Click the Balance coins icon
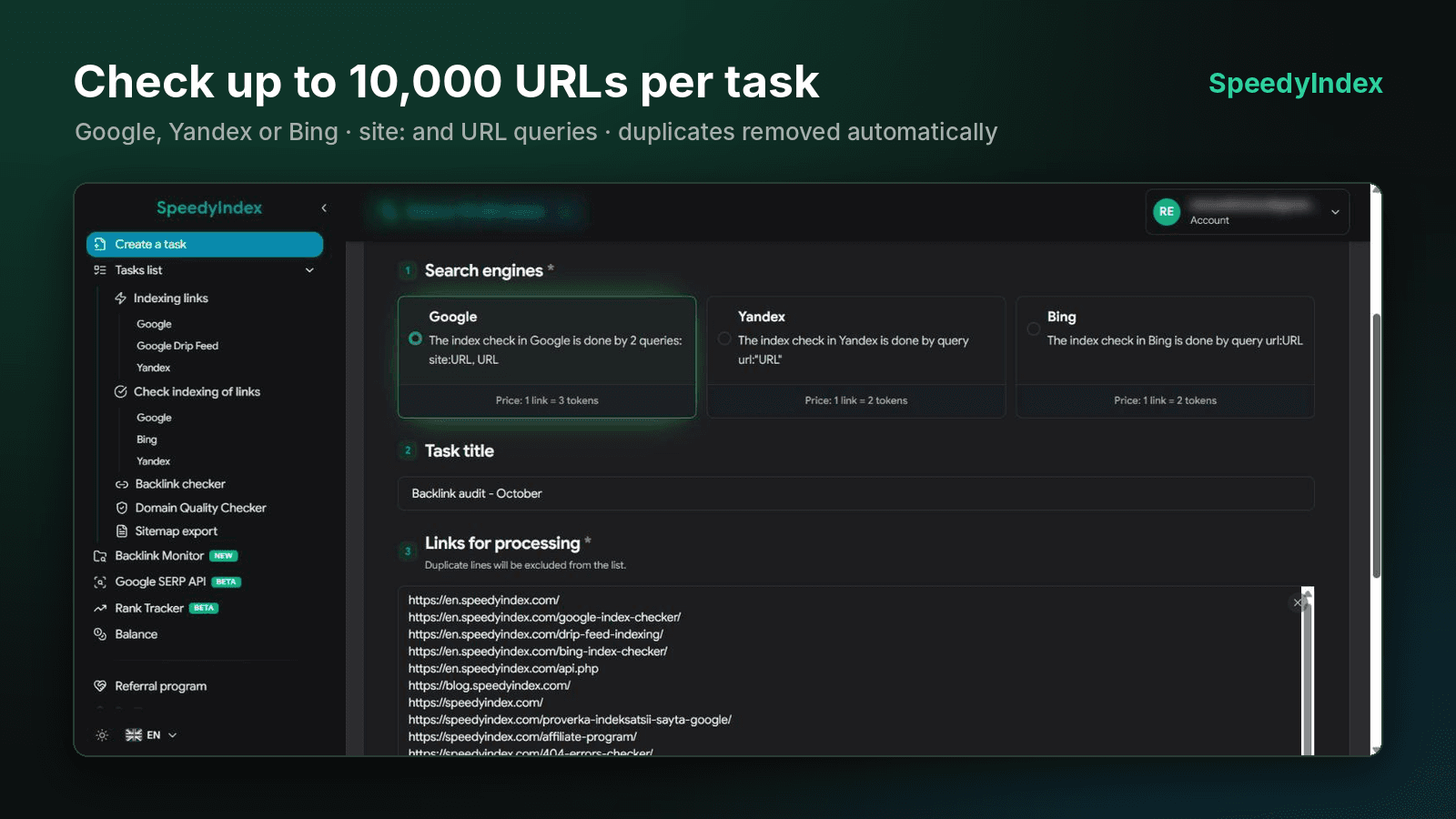This screenshot has width=1456, height=819. 100,634
